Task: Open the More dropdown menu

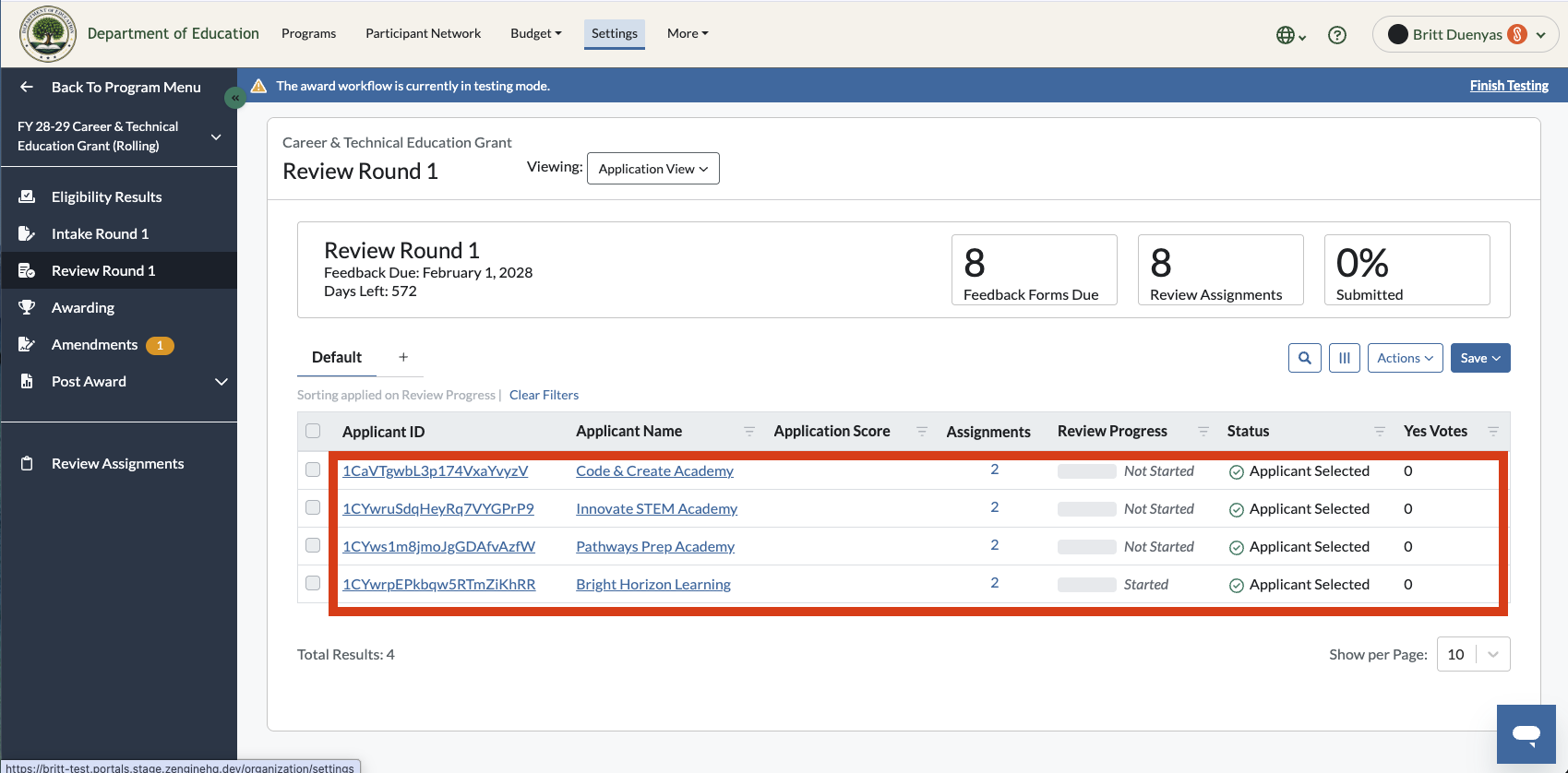Action: point(688,33)
